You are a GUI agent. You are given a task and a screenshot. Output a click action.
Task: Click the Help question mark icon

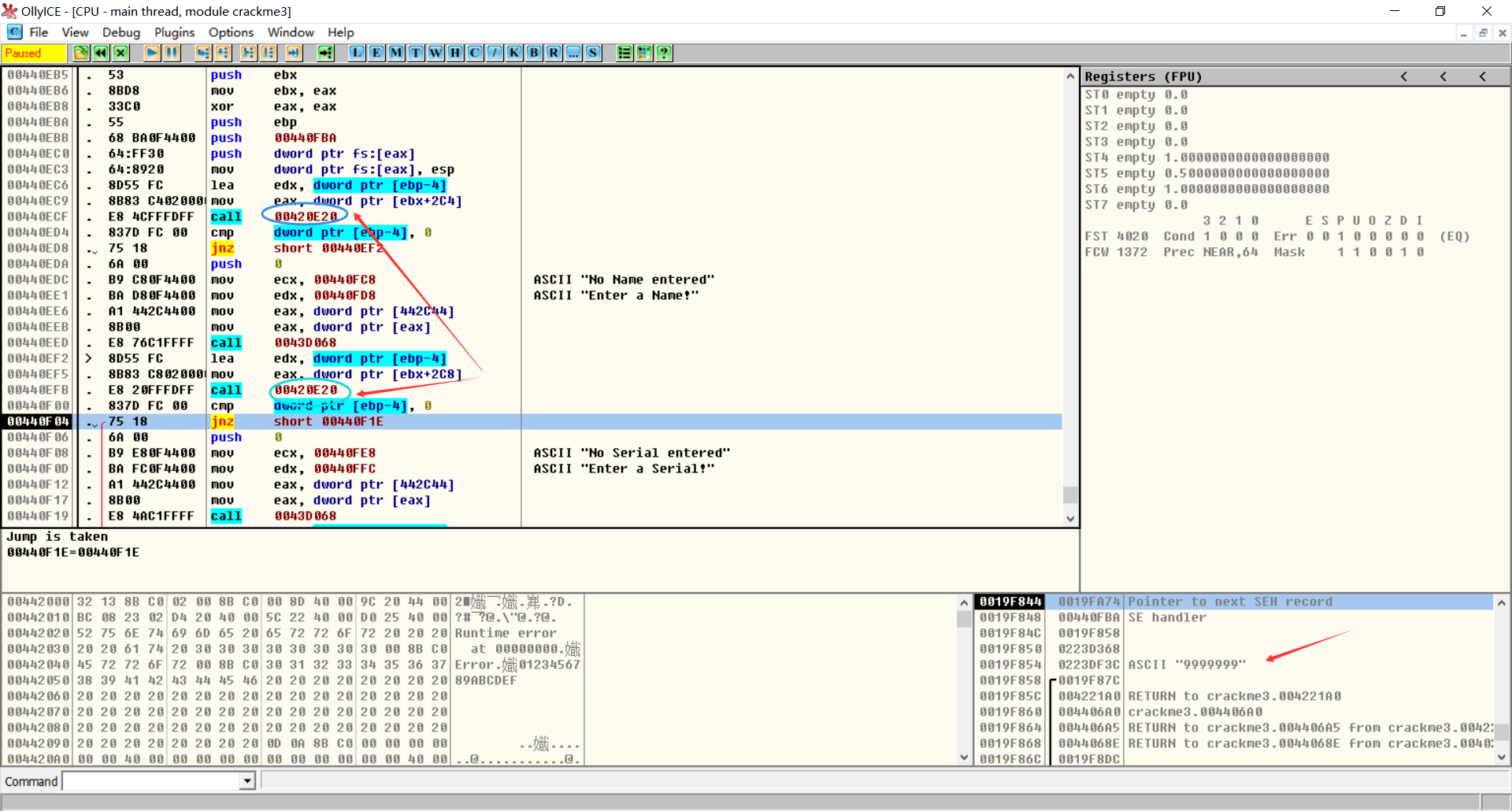[x=664, y=53]
